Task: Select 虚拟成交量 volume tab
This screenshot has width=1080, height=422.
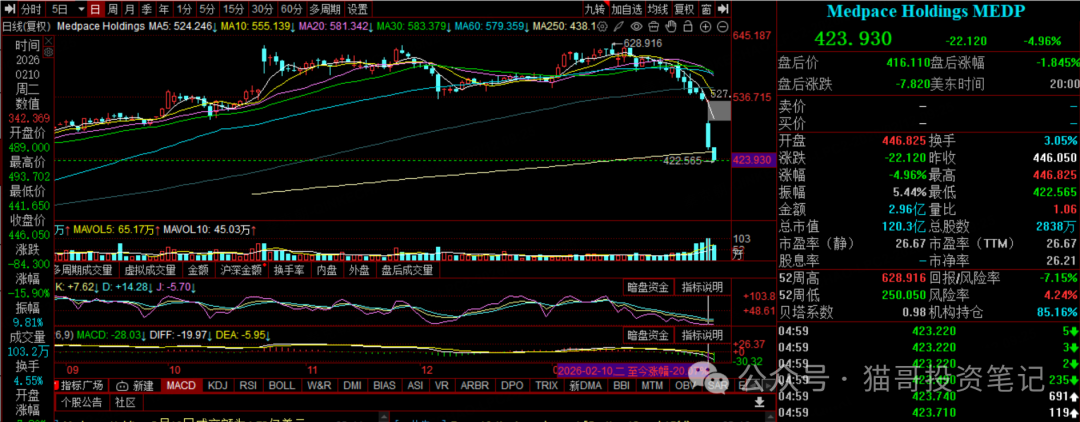Action: pos(151,271)
